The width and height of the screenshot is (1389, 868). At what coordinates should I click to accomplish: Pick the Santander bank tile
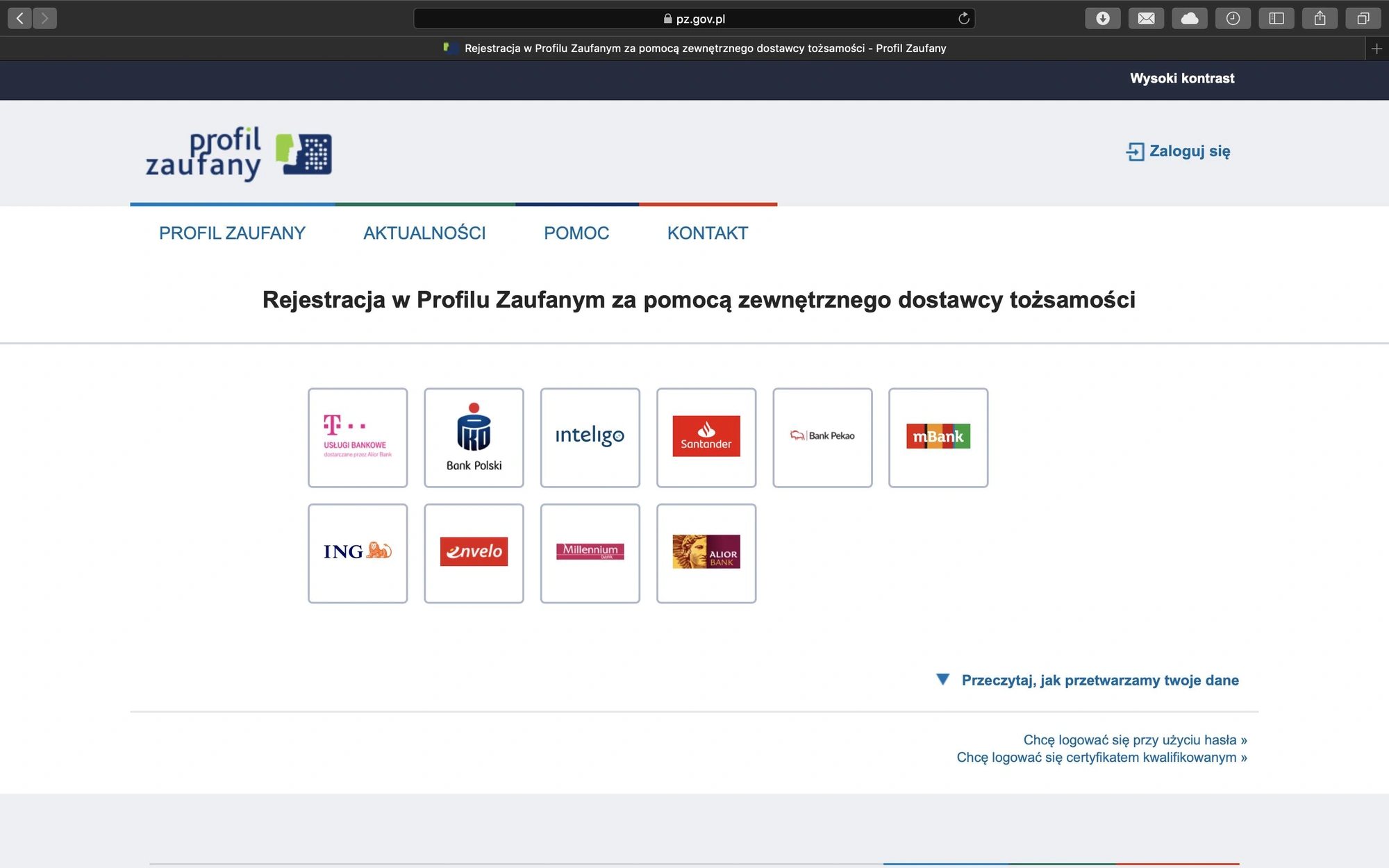(x=706, y=437)
